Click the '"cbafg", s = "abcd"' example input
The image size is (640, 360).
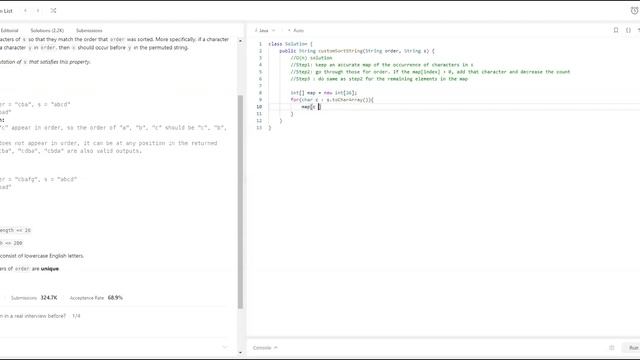pyautogui.click(x=45, y=179)
